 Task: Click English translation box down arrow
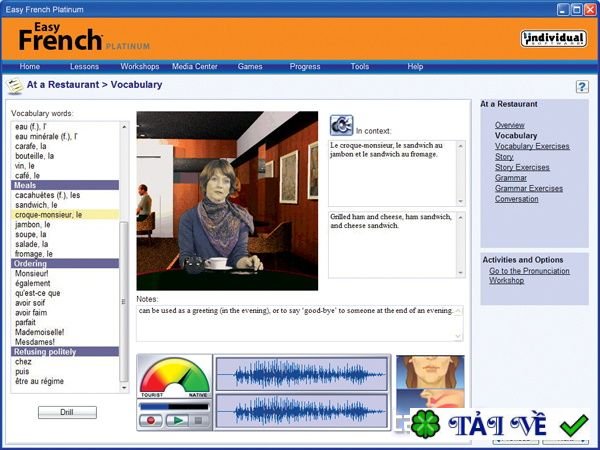click(x=461, y=272)
